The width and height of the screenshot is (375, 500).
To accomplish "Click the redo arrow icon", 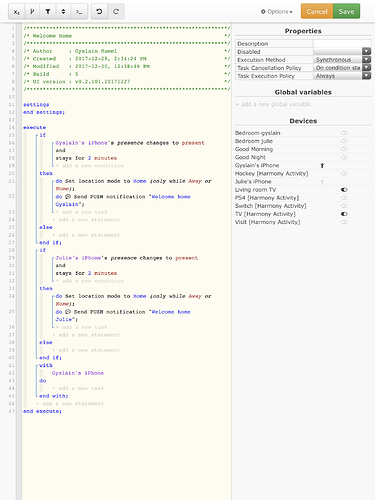I will [x=116, y=12].
